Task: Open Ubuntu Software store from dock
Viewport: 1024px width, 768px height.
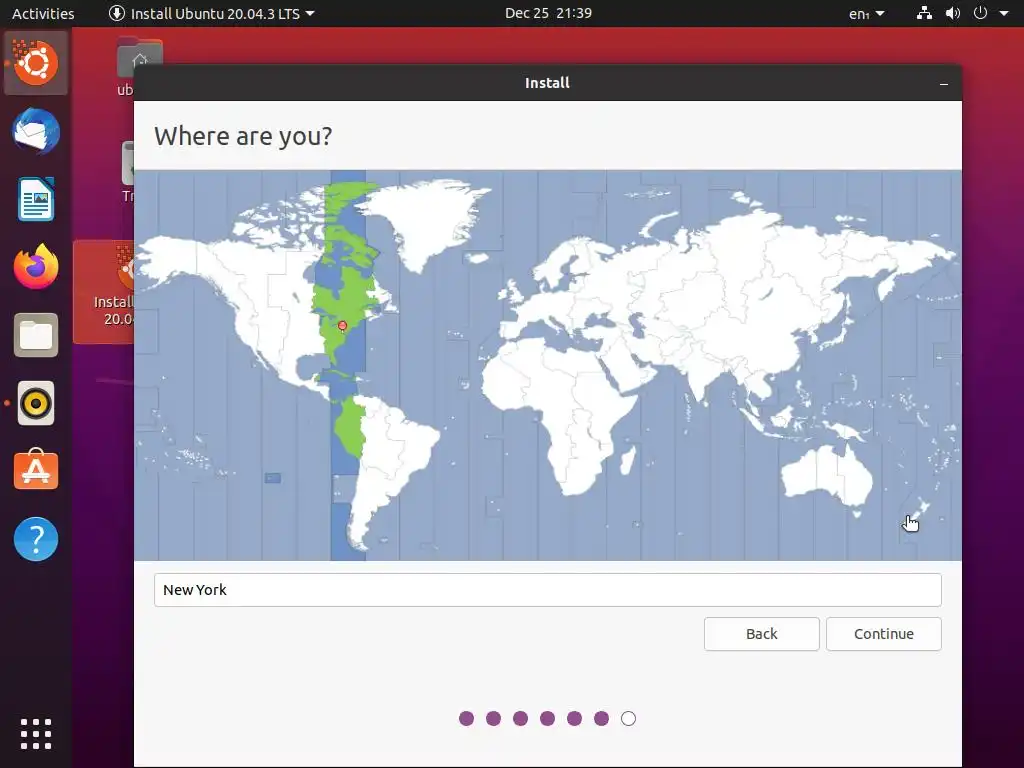Action: pos(36,470)
